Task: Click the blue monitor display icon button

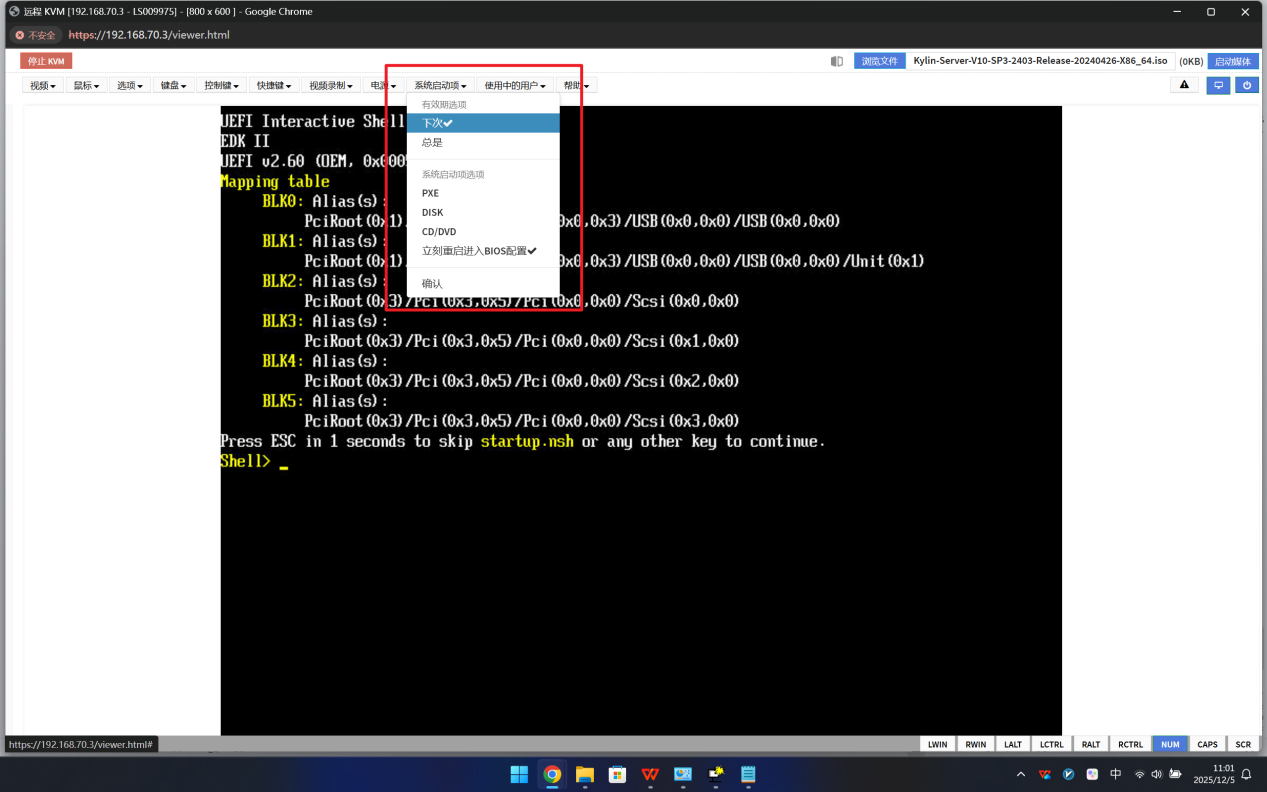Action: tap(1218, 85)
